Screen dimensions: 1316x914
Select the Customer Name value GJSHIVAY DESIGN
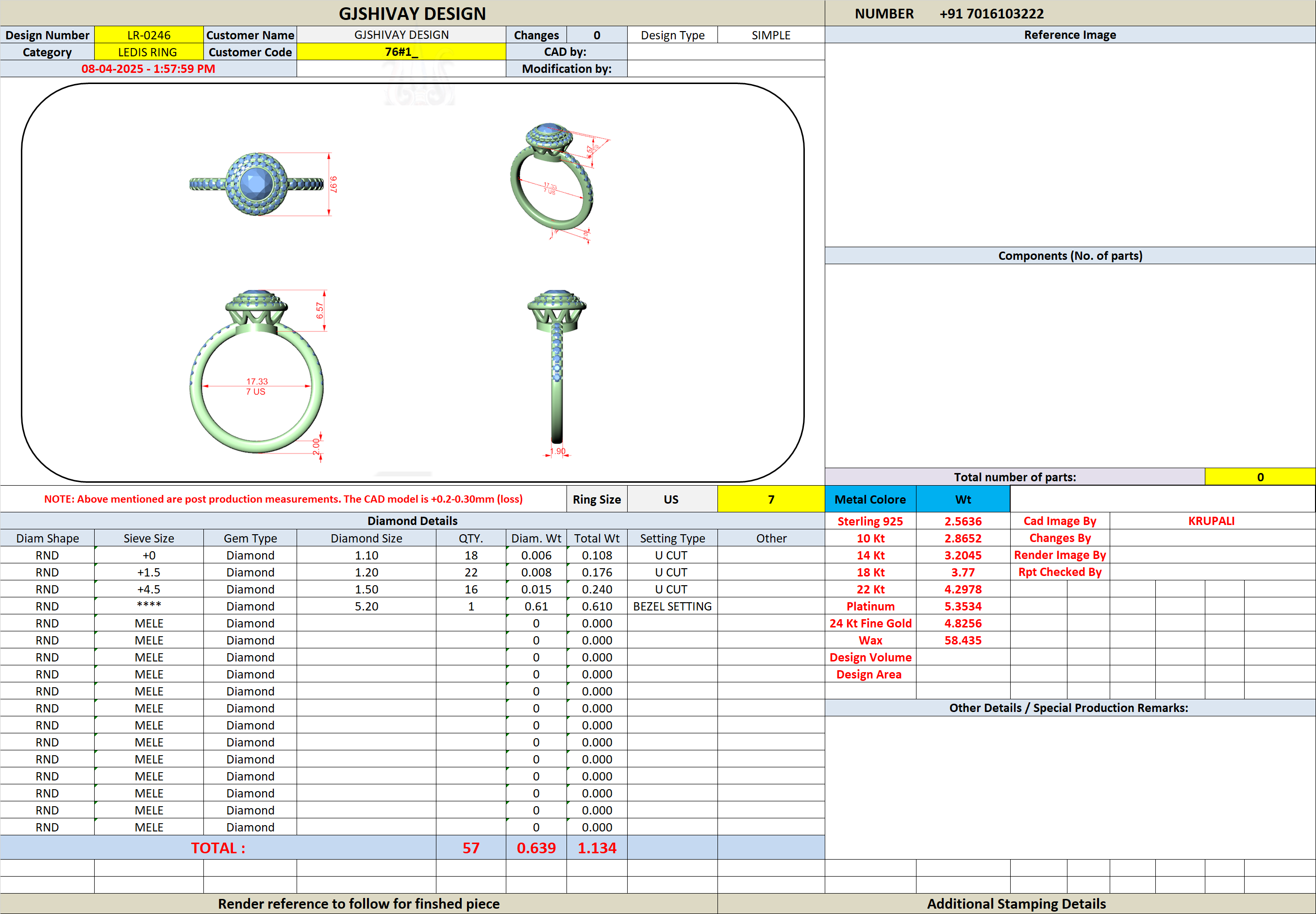pos(401,35)
